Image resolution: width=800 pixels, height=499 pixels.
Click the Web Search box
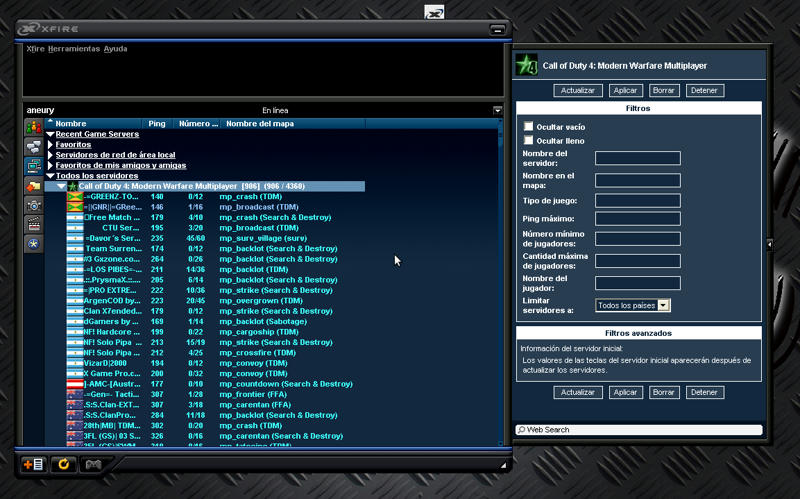pos(639,430)
